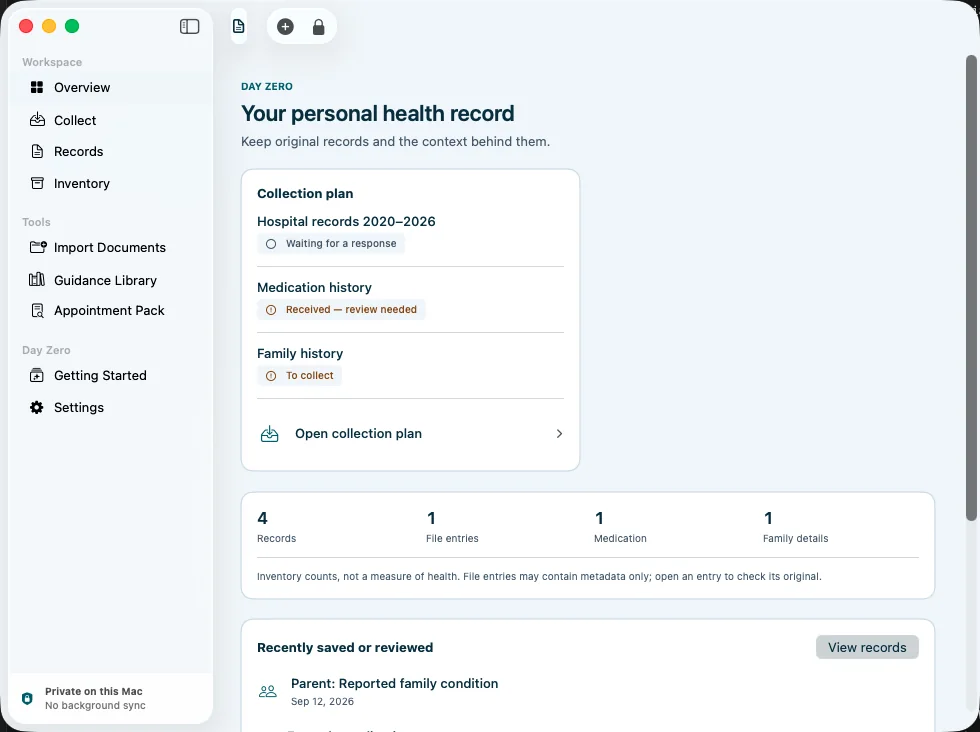Click the people icon beside Parent record
Image resolution: width=980 pixels, height=732 pixels.
pyautogui.click(x=268, y=691)
